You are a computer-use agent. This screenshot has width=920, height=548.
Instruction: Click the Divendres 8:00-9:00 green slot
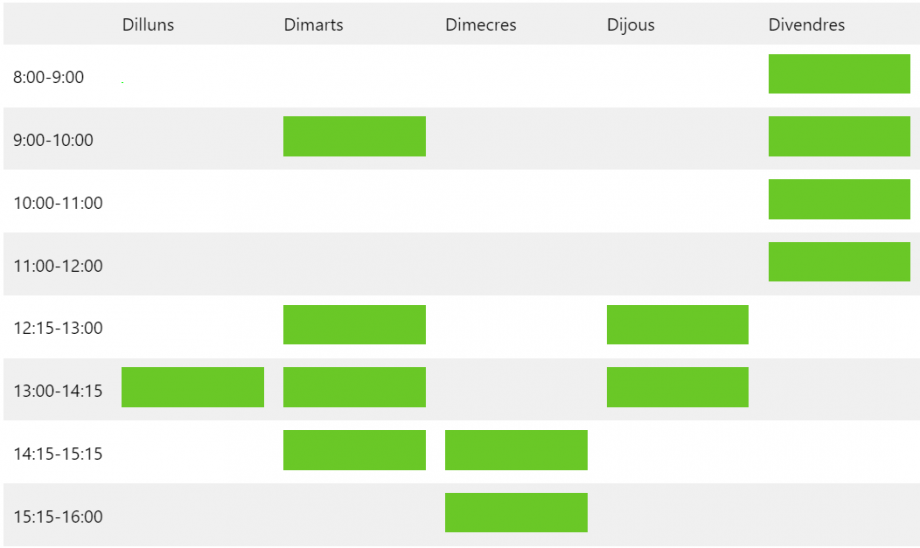click(x=839, y=74)
